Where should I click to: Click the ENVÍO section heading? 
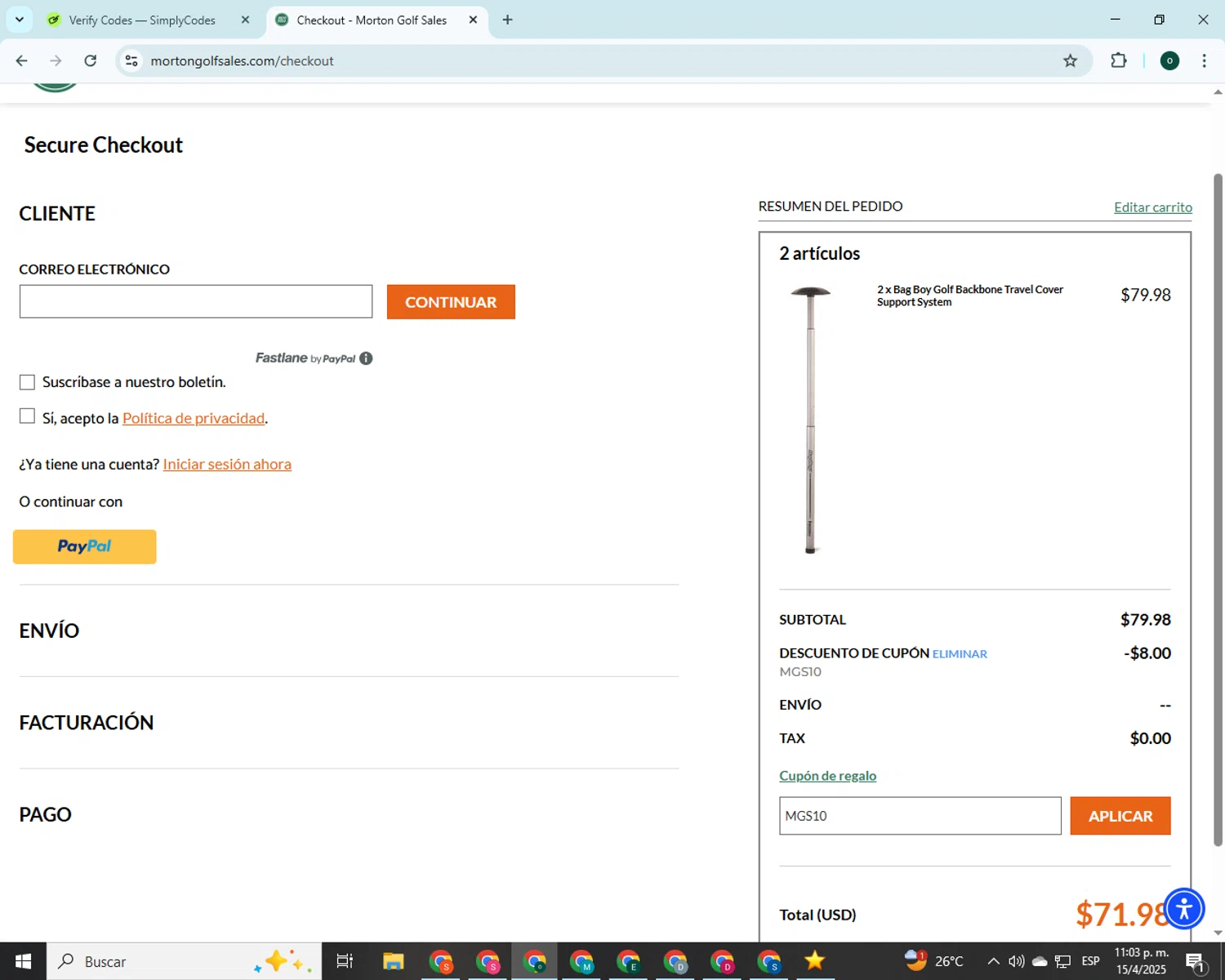click(x=49, y=630)
